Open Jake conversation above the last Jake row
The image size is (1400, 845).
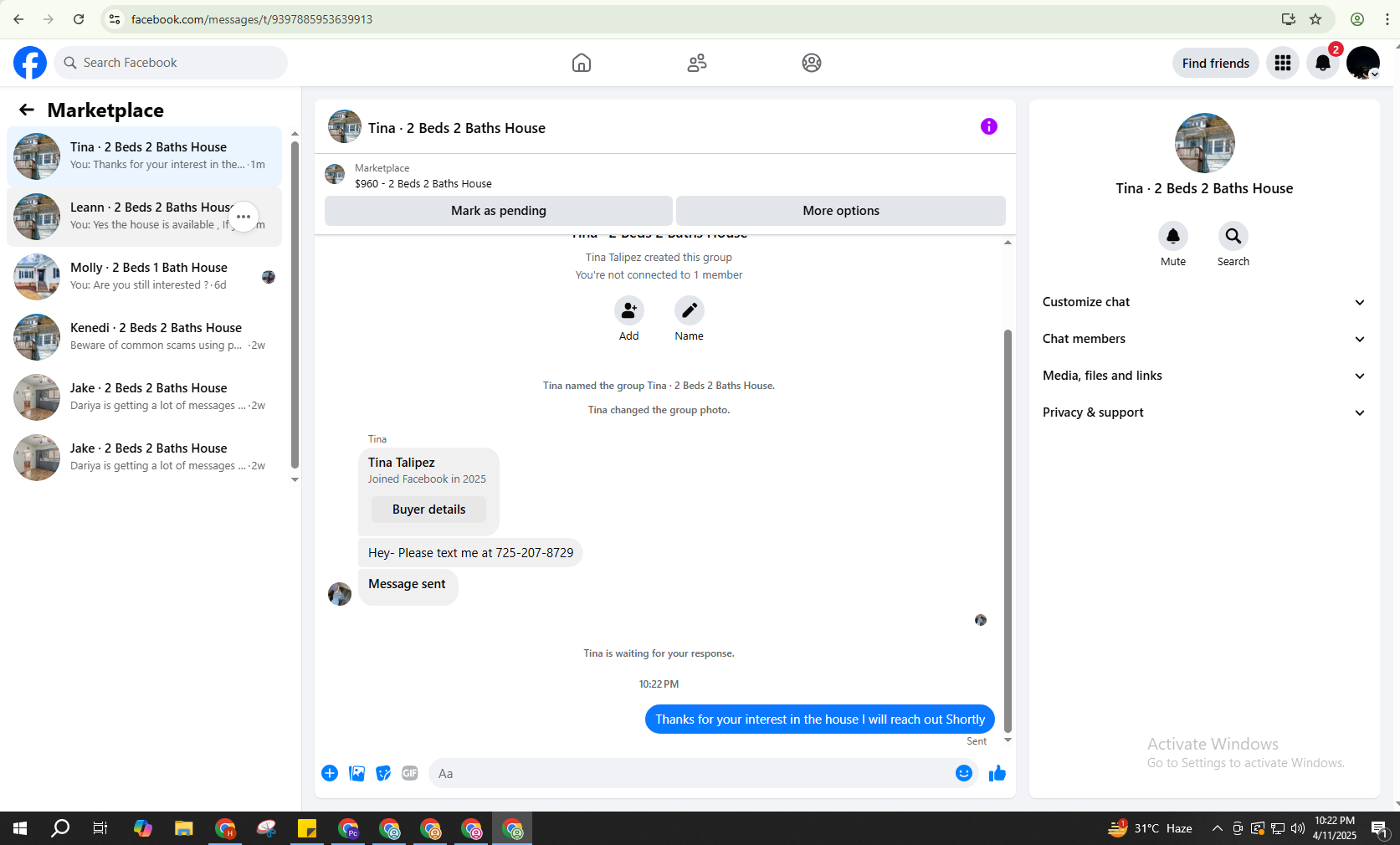pos(144,397)
